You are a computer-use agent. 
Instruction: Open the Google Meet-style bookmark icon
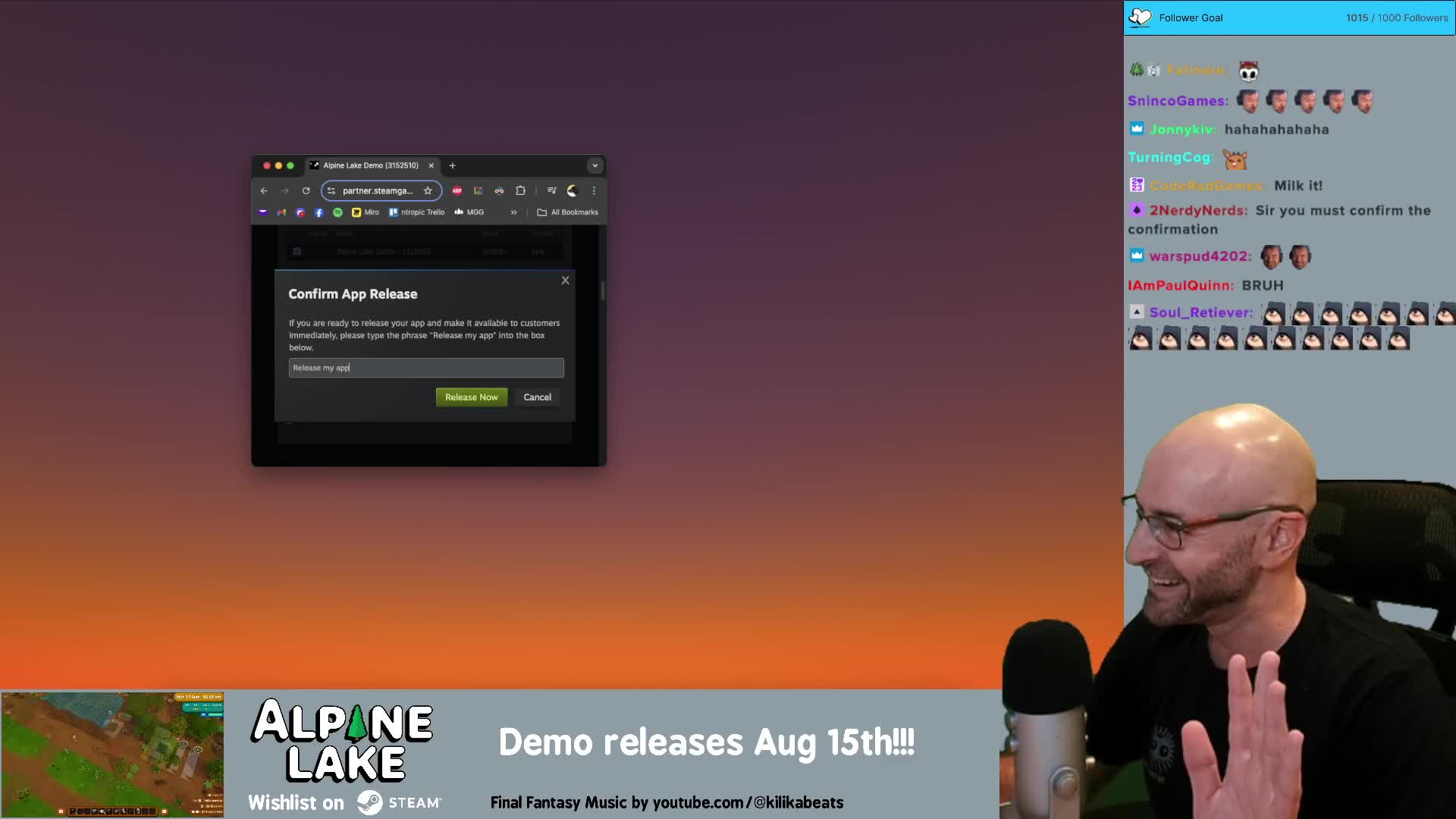point(300,212)
